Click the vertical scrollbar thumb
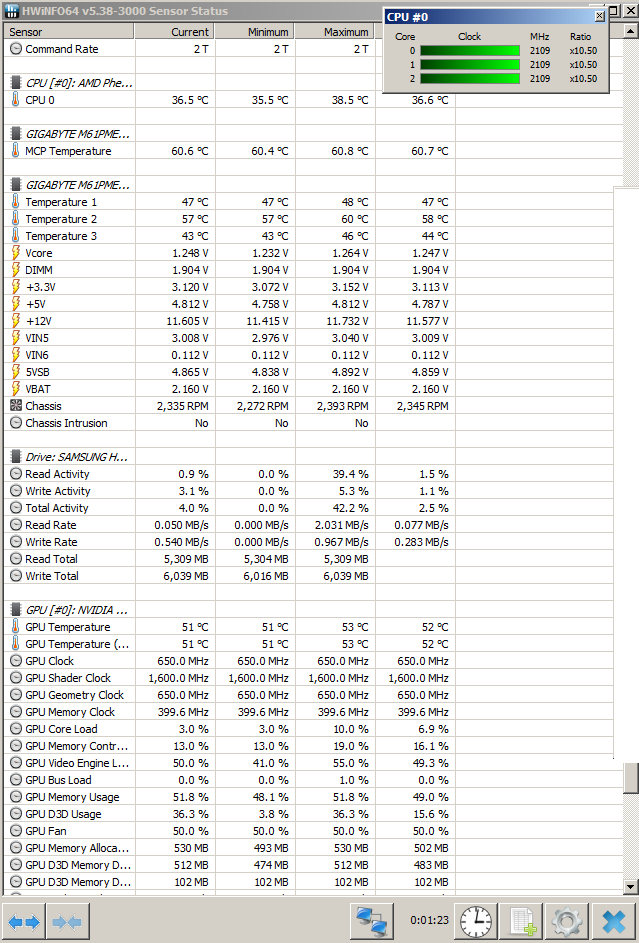The width and height of the screenshot is (639, 943). tap(630, 779)
